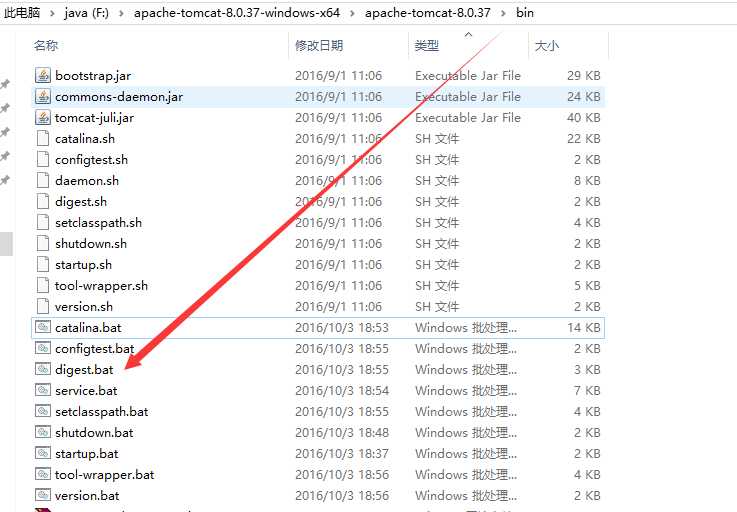Select the commons-daemon.jar file name

click(119, 97)
